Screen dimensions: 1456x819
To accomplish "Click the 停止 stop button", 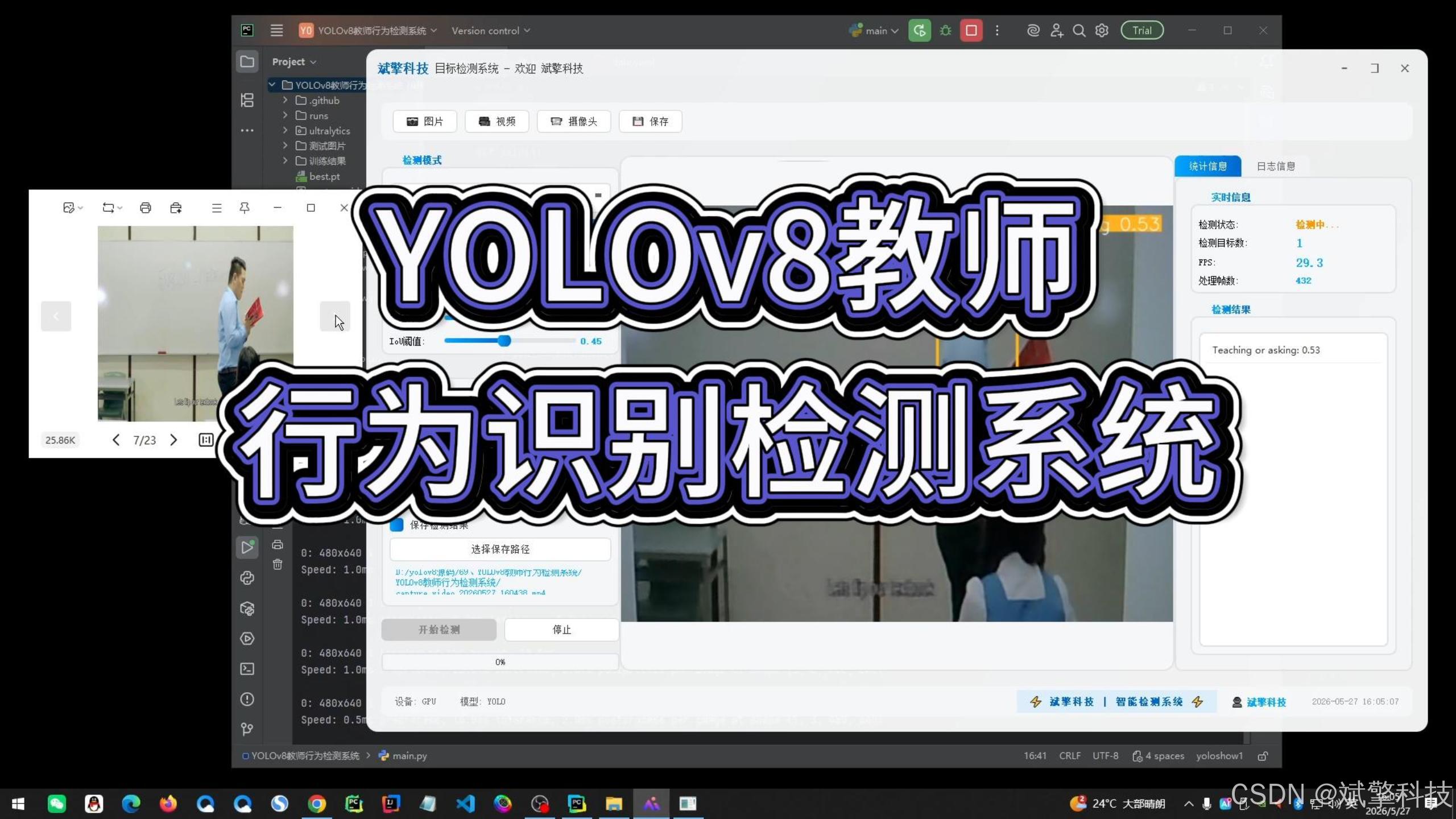I will [x=561, y=630].
